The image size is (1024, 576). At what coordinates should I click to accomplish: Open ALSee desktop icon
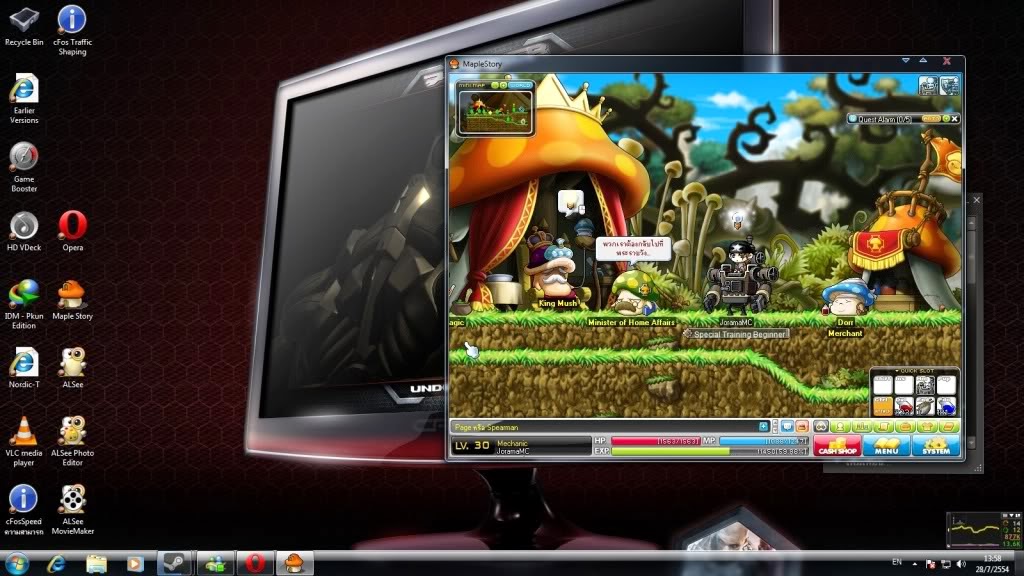[x=72, y=368]
